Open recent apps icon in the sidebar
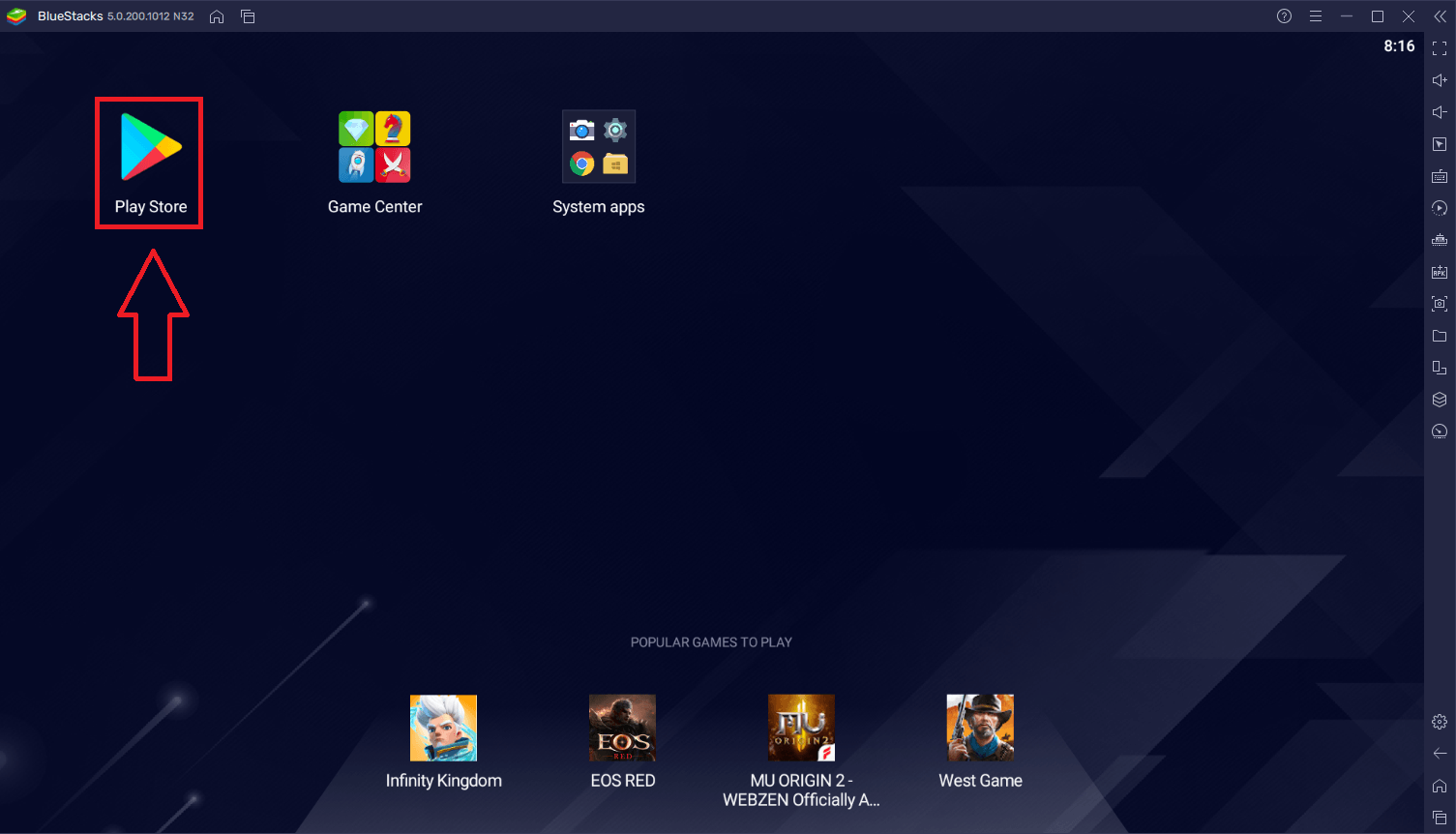1456x834 pixels. [1440, 818]
